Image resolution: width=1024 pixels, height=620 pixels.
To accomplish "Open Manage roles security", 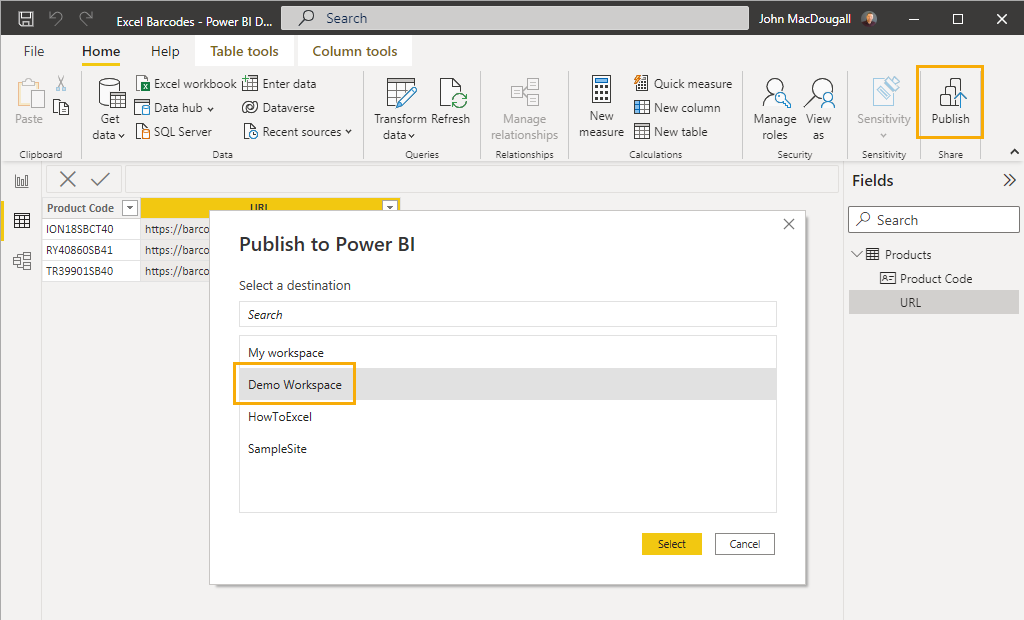I will click(x=775, y=108).
